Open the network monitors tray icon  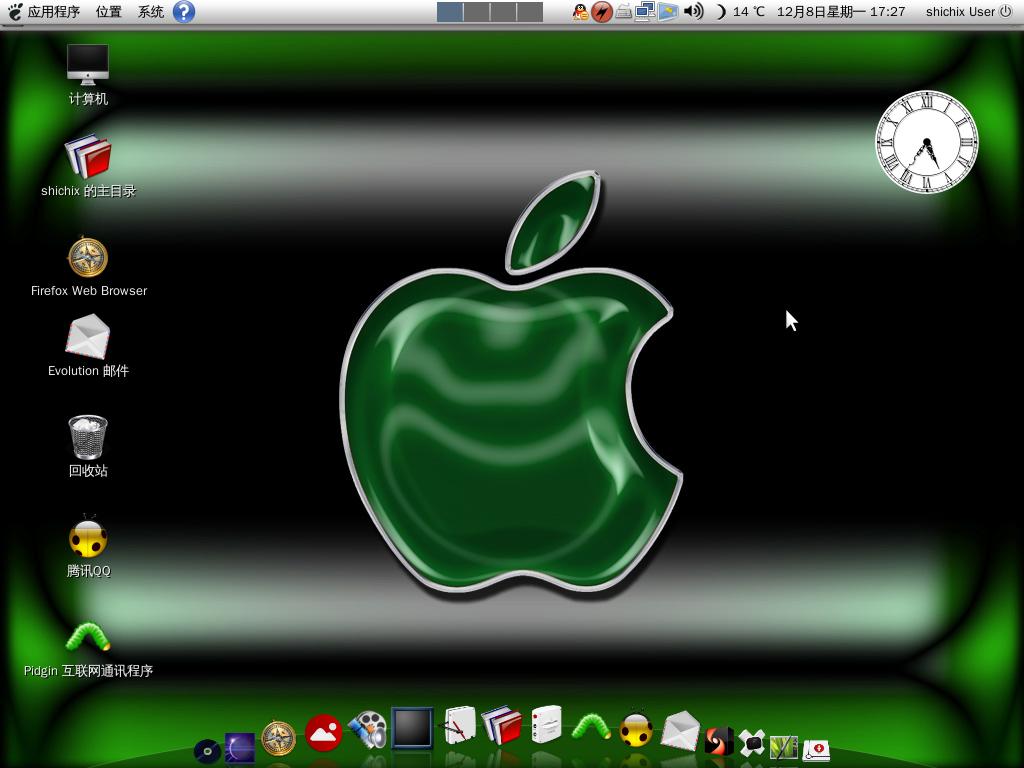(x=645, y=12)
